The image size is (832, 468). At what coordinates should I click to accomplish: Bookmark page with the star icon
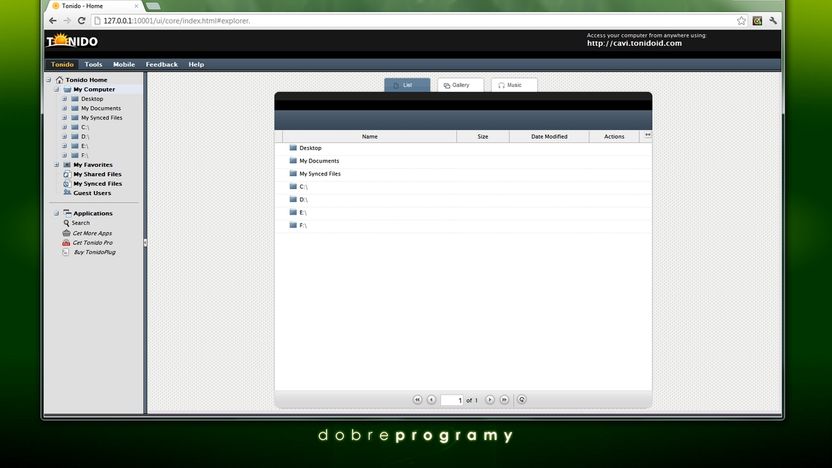coord(741,21)
